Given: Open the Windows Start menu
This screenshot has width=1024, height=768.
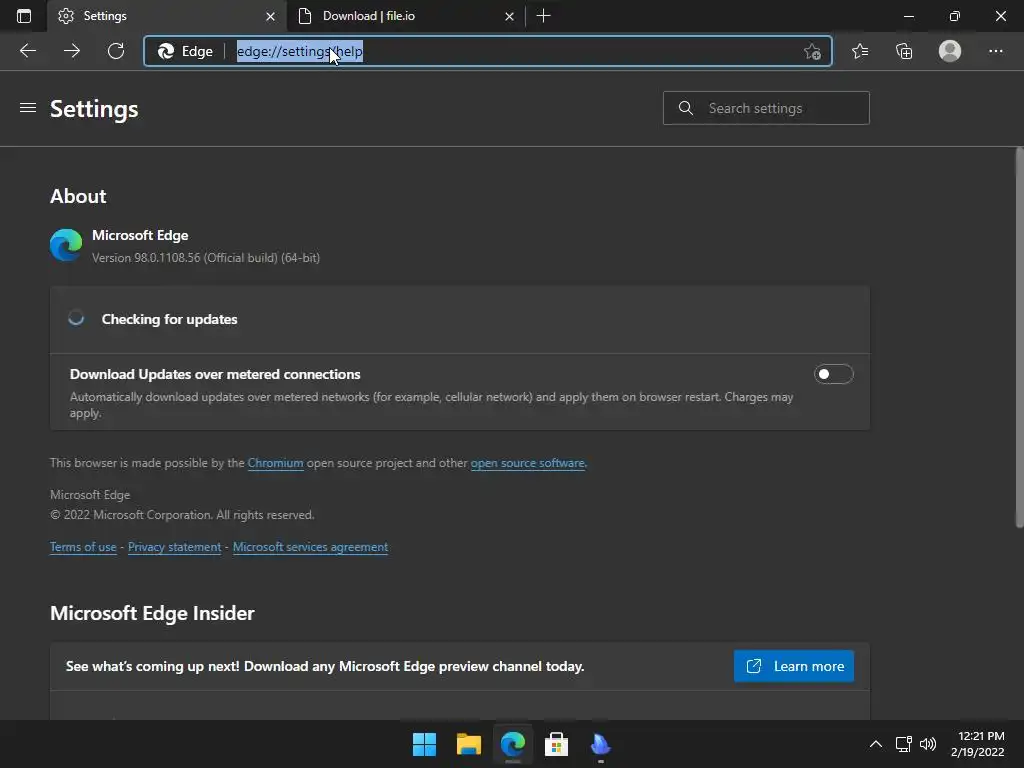Looking at the screenshot, I should click(x=424, y=744).
